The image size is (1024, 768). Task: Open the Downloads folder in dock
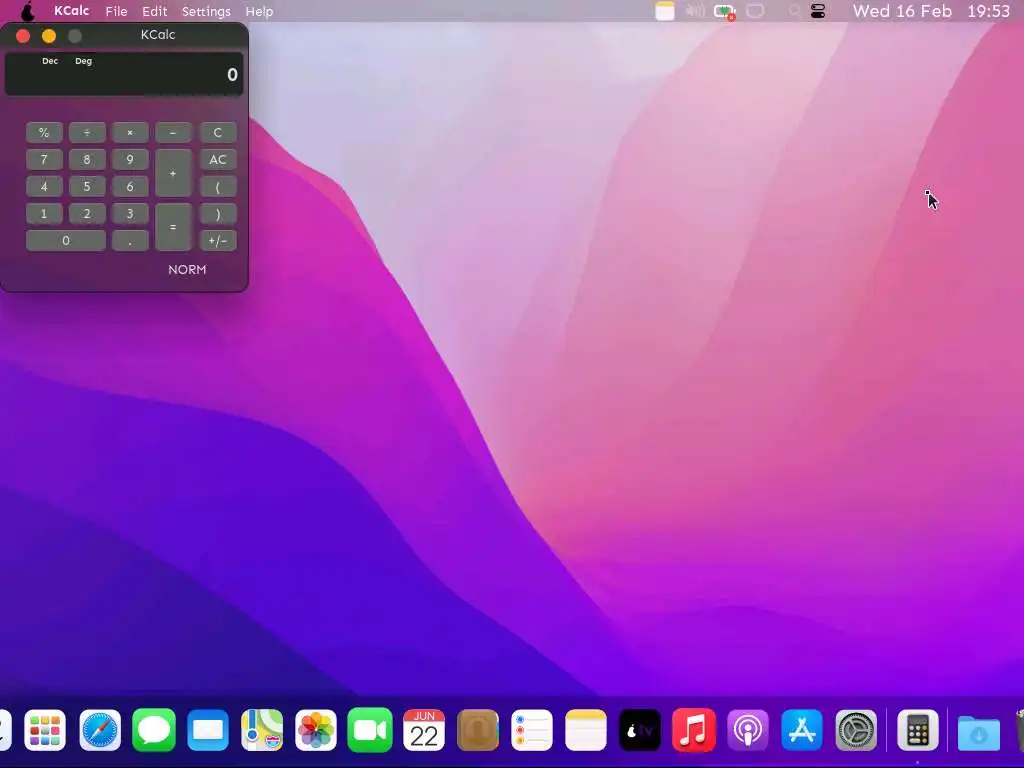coord(978,731)
